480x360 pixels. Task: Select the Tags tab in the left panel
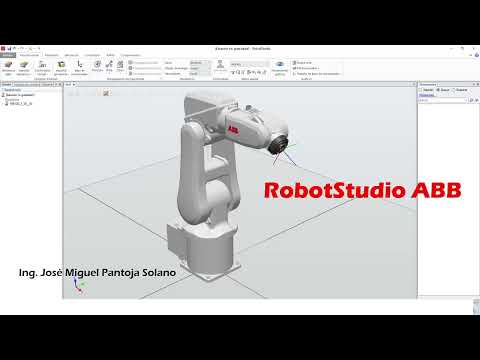point(48,85)
